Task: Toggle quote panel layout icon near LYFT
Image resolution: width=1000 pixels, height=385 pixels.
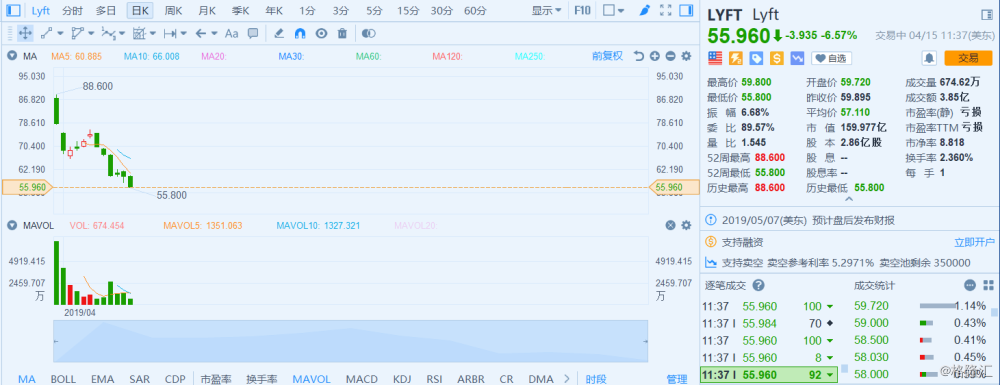Action: (x=986, y=15)
